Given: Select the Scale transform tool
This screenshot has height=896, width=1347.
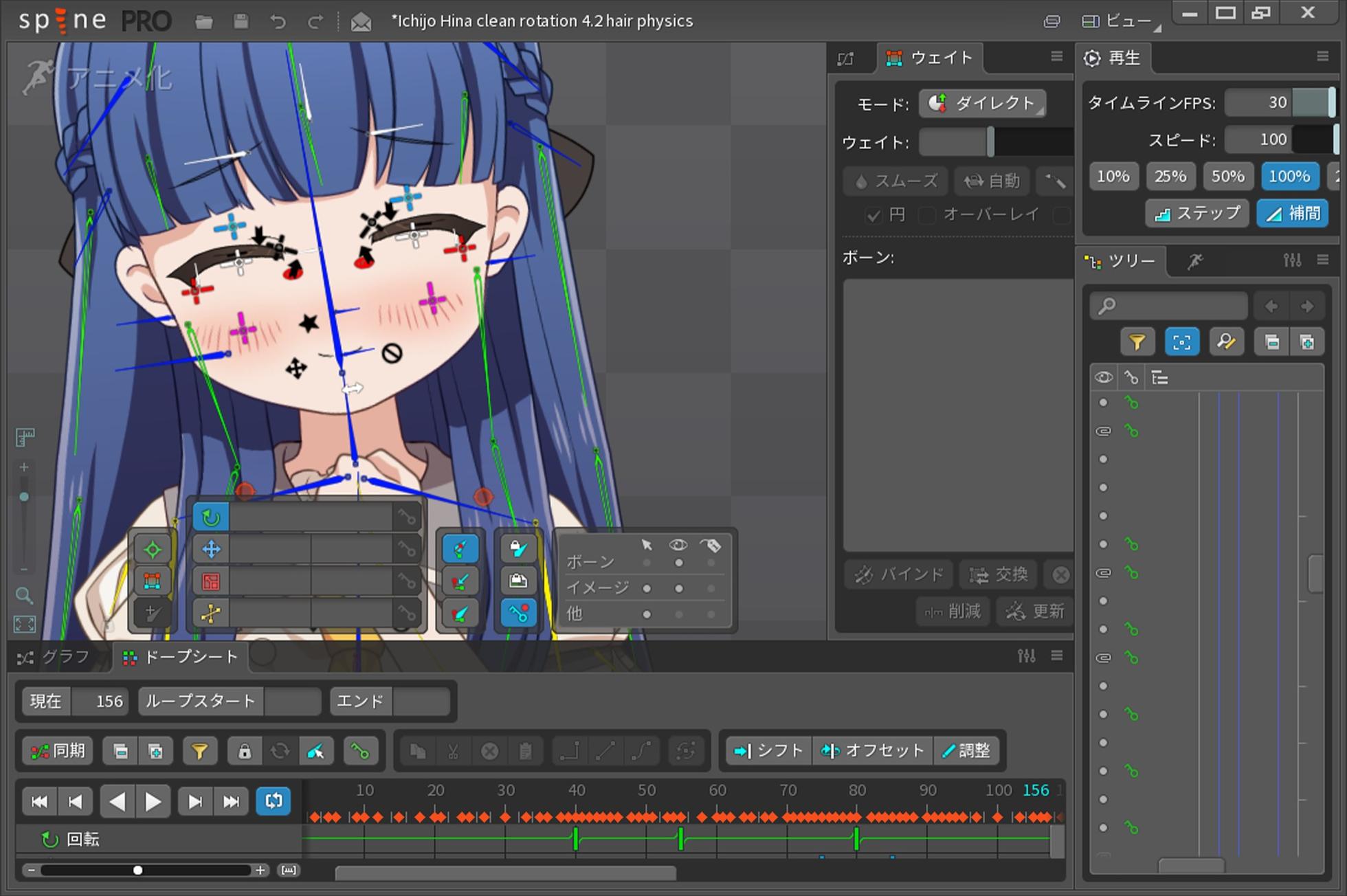Looking at the screenshot, I should pos(211,581).
